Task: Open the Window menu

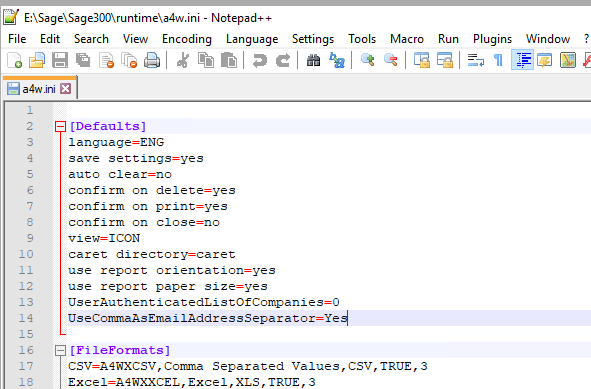Action: [x=548, y=39]
